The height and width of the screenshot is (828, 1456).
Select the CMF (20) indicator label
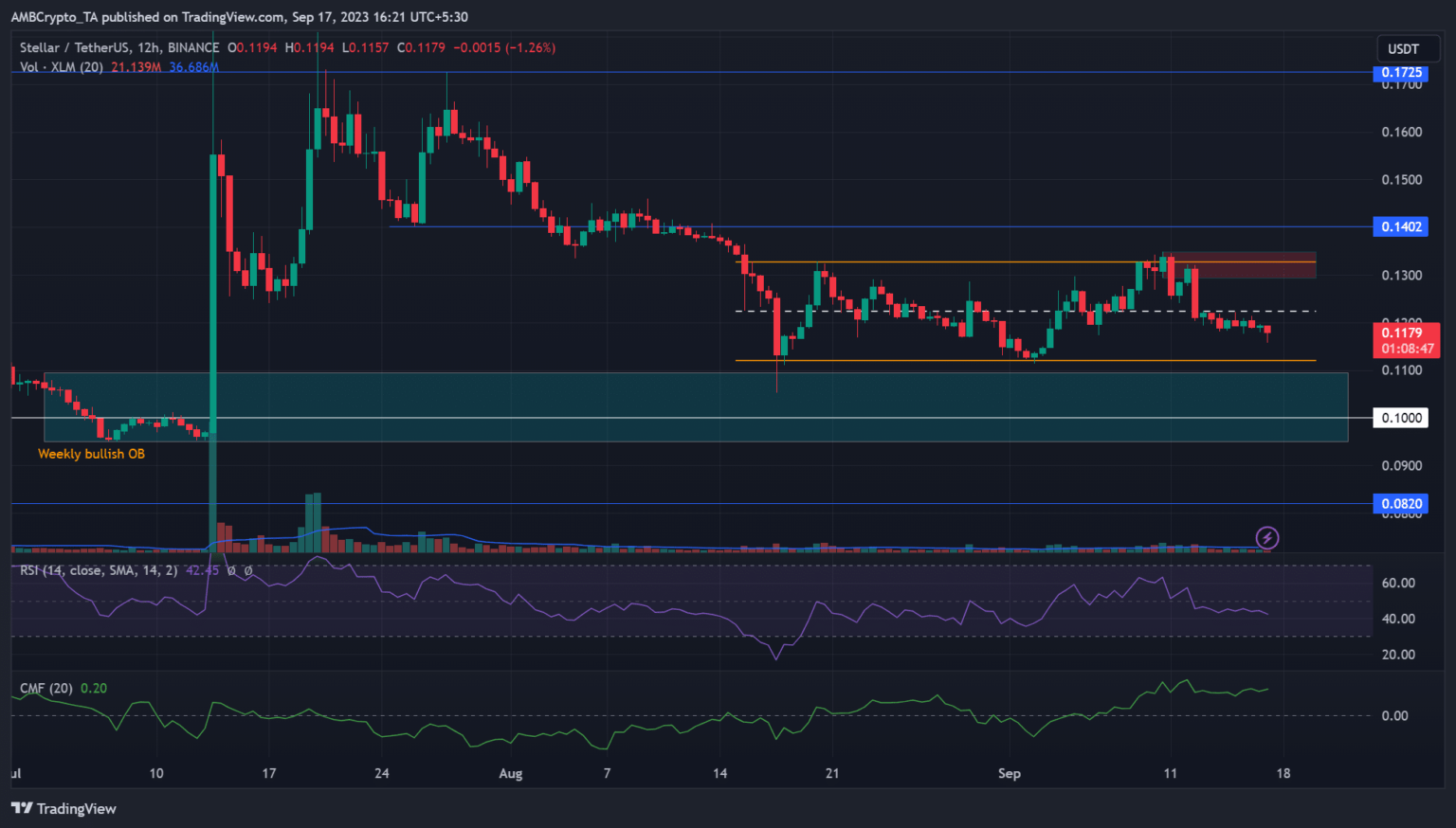click(x=46, y=688)
